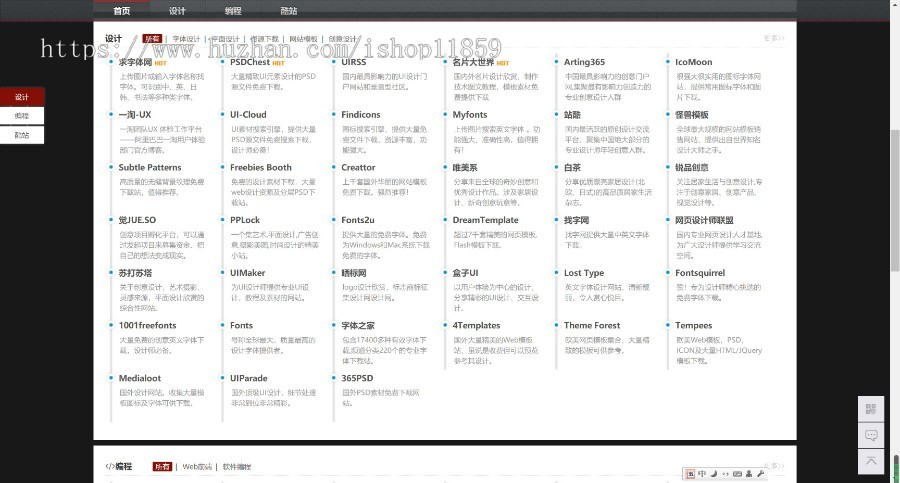
Task: Open the 字体之家 site link
Action: (358, 326)
